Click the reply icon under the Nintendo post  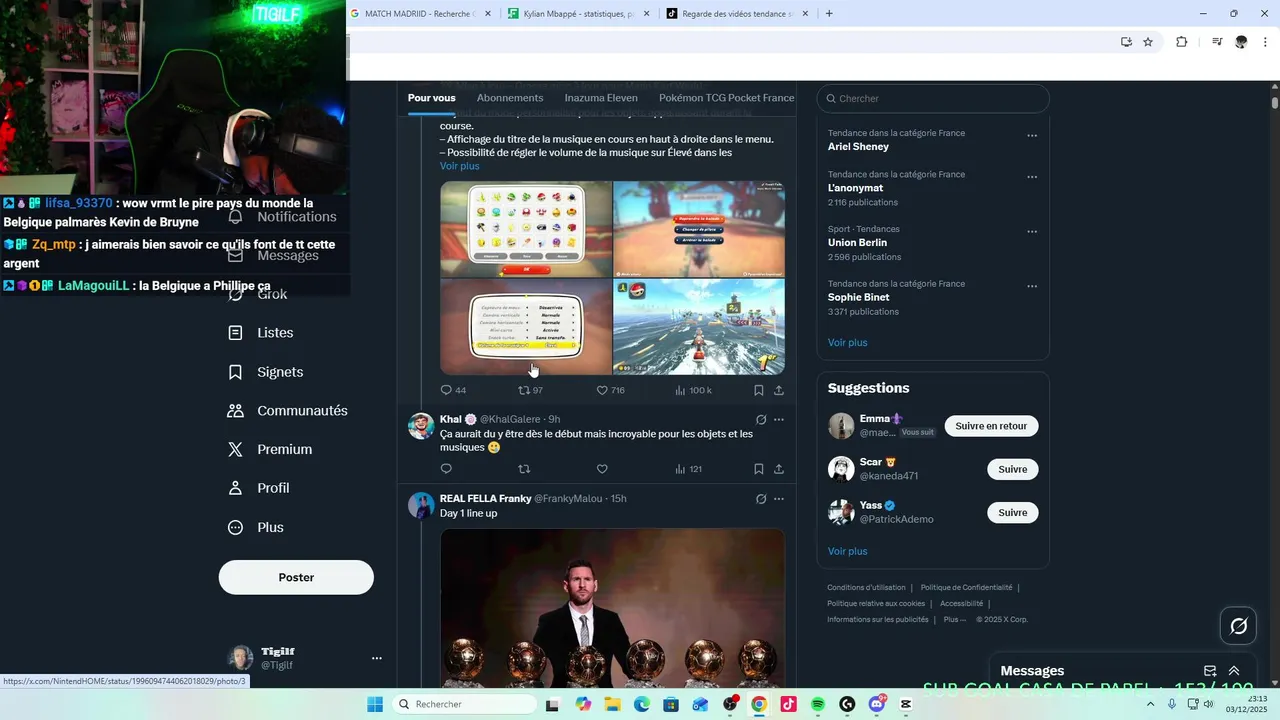click(x=446, y=390)
